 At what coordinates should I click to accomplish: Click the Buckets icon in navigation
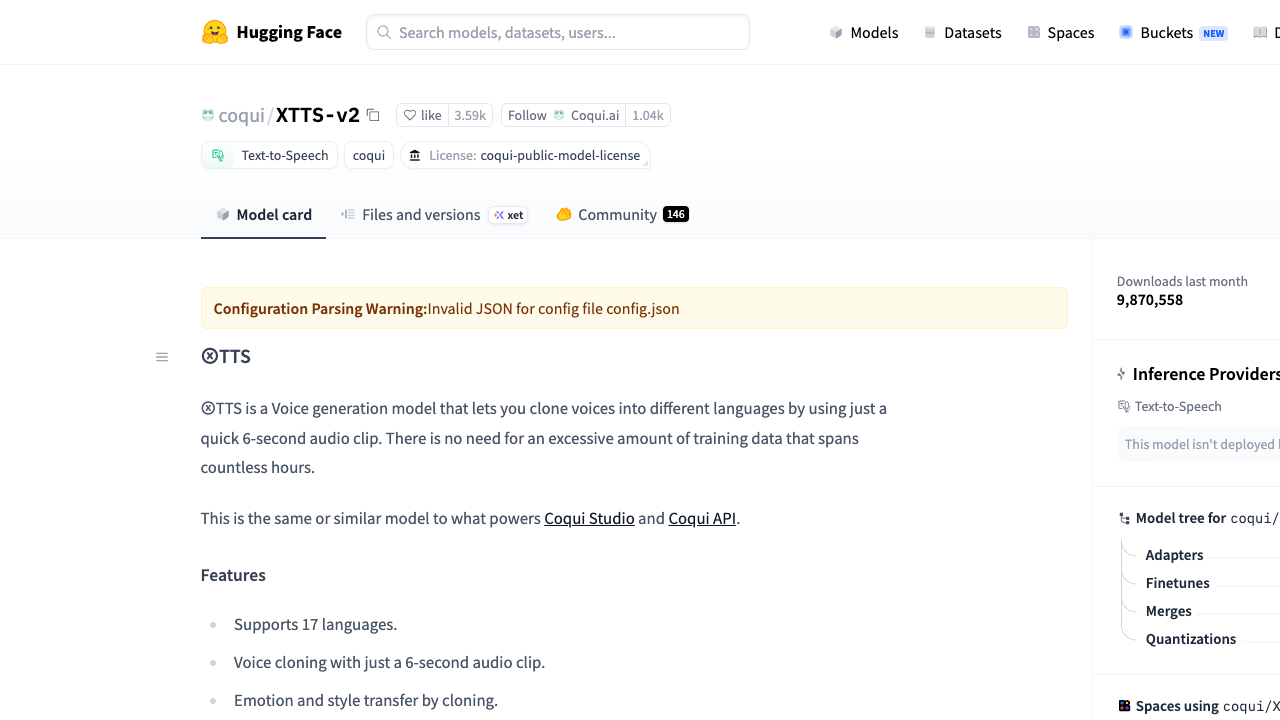coord(1126,32)
